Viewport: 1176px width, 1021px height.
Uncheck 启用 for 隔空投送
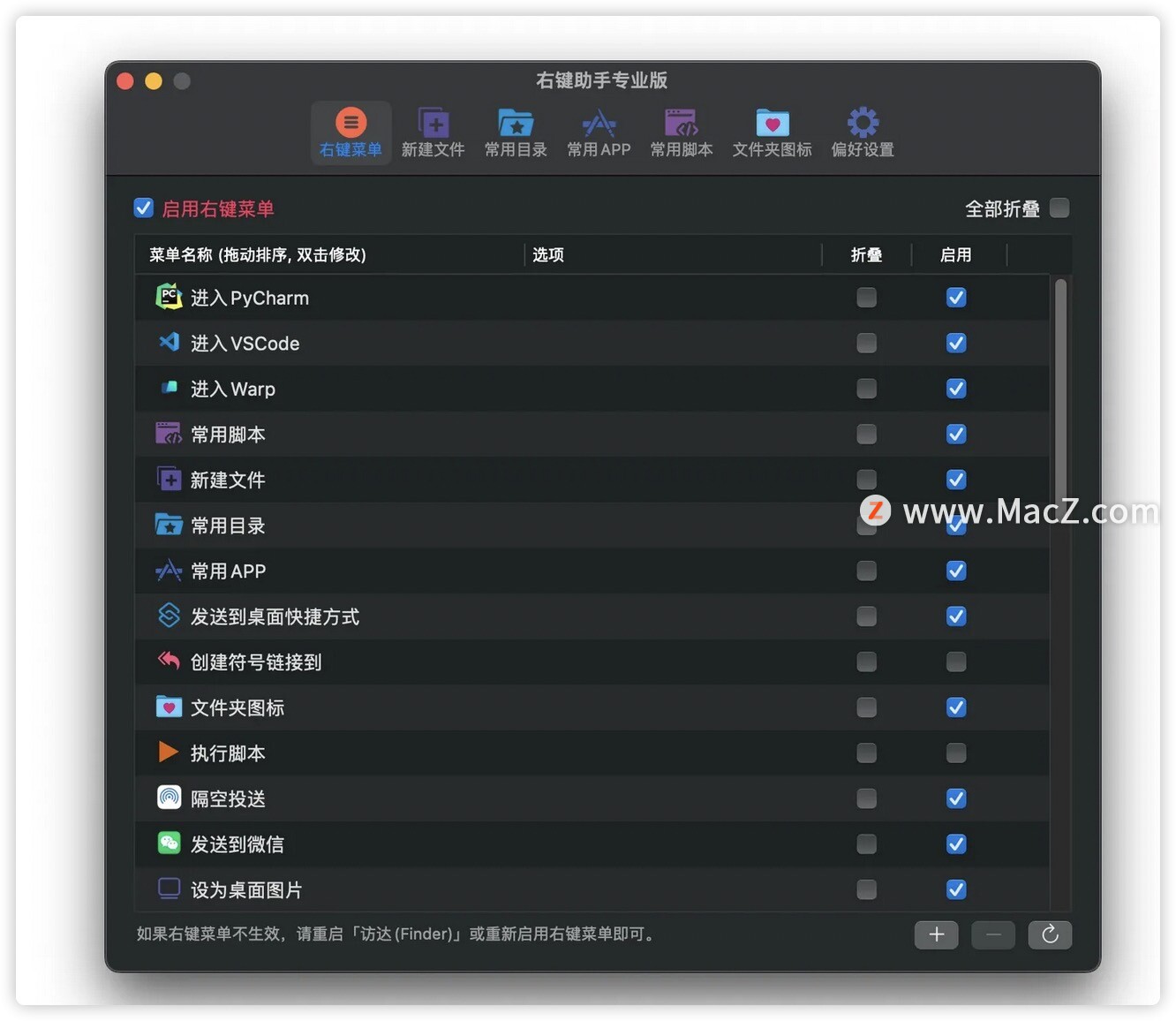click(956, 798)
